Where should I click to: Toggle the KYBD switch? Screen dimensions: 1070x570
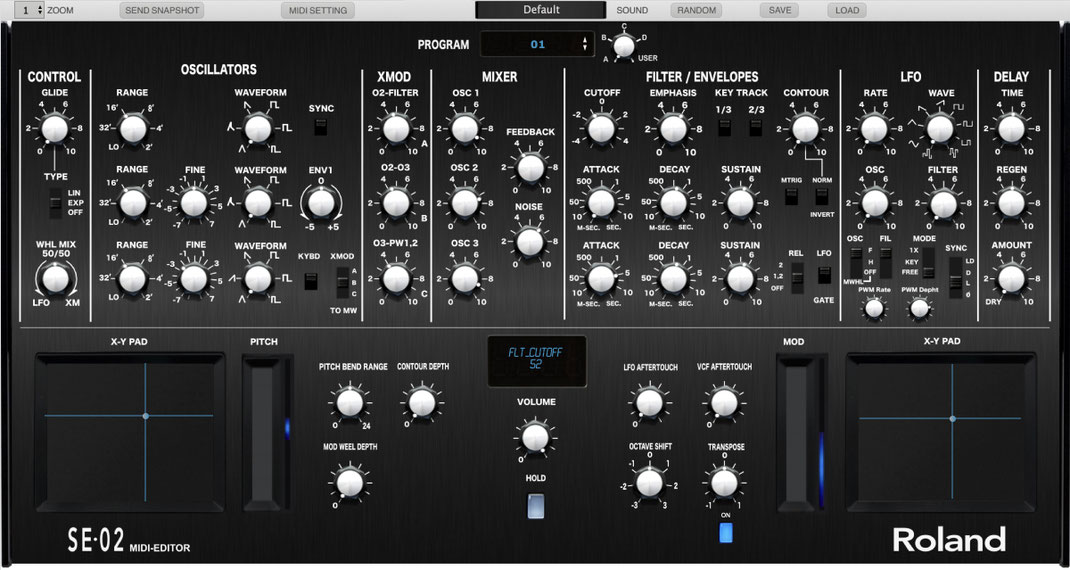(310, 281)
